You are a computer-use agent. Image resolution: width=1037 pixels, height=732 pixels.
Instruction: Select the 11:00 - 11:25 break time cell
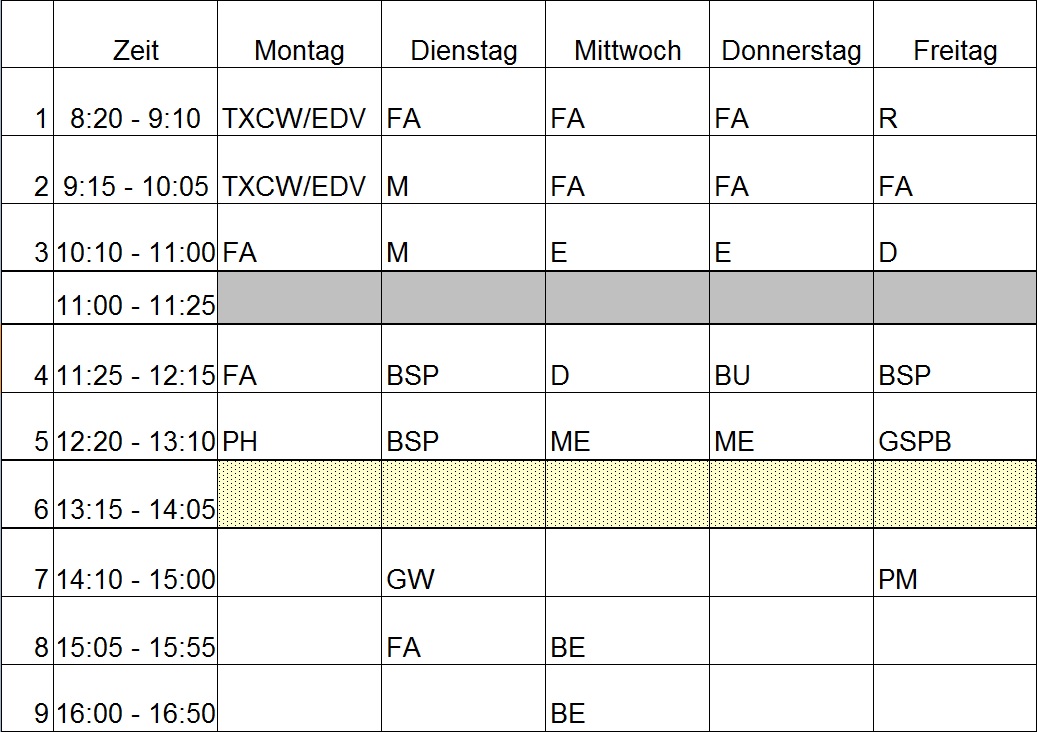point(136,298)
